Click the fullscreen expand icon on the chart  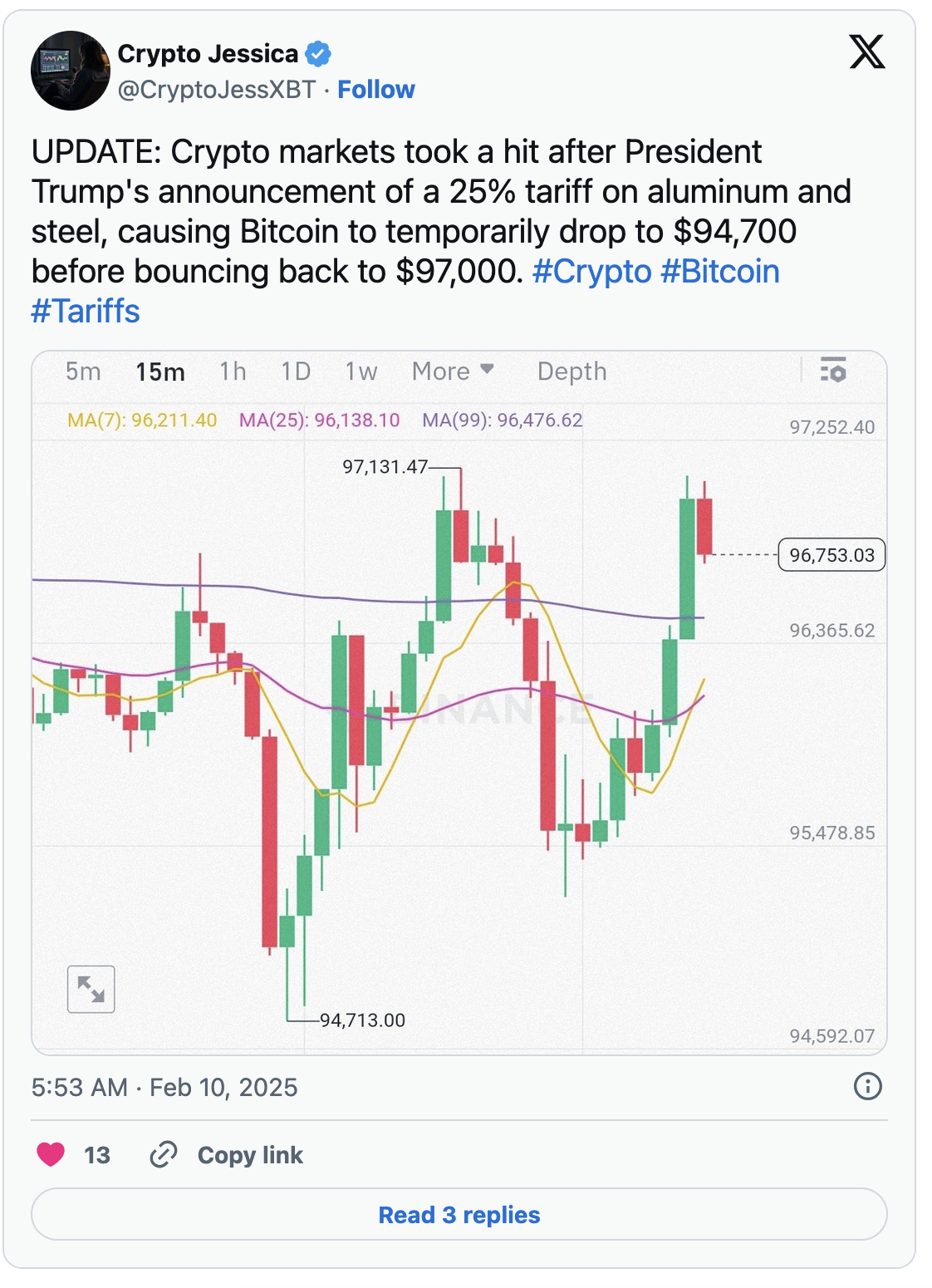[x=91, y=989]
